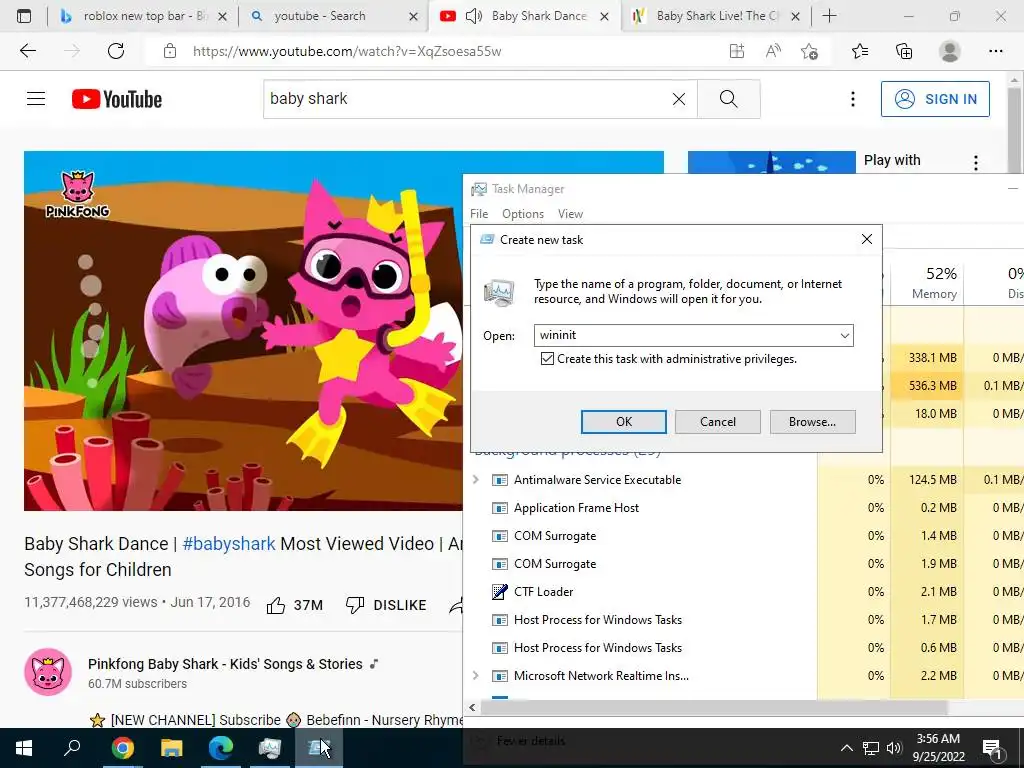Click the SIGN IN button on YouTube
Image resolution: width=1024 pixels, height=768 pixels.
click(x=935, y=99)
